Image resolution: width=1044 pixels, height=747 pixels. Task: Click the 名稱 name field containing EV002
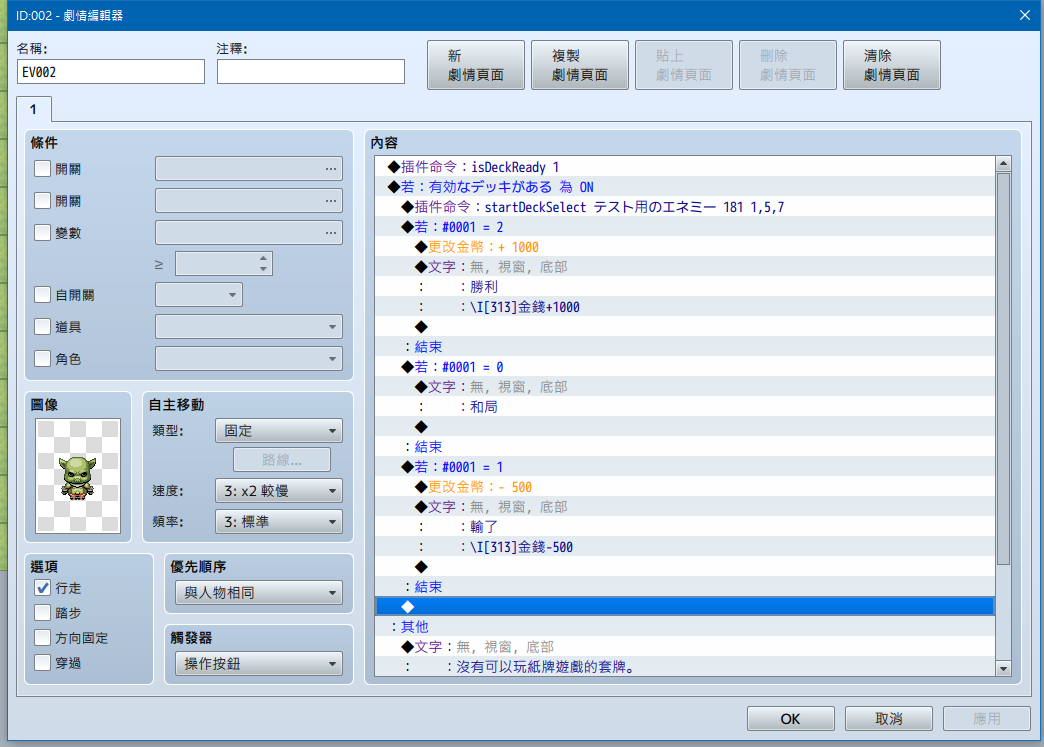(111, 72)
